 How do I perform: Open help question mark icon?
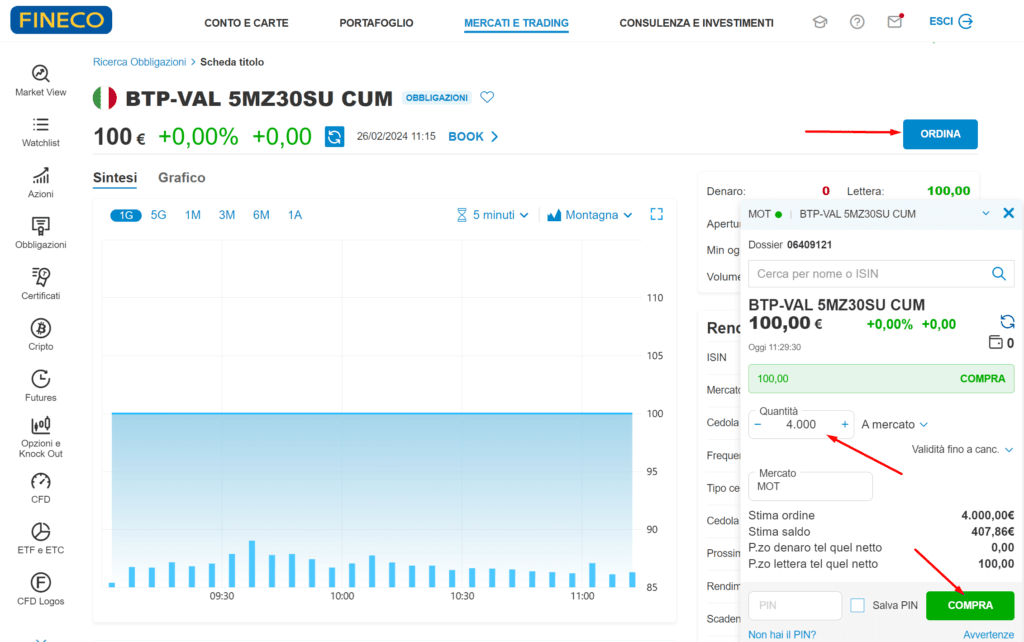pyautogui.click(x=857, y=22)
